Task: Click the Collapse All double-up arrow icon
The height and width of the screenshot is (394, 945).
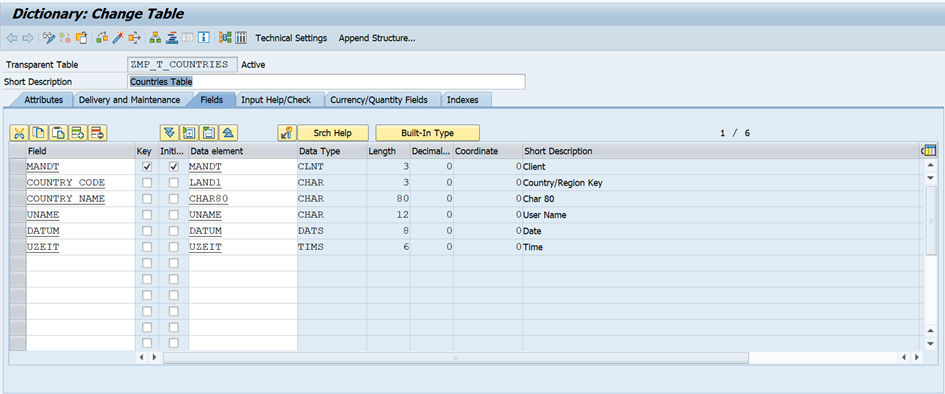Action: (x=228, y=133)
